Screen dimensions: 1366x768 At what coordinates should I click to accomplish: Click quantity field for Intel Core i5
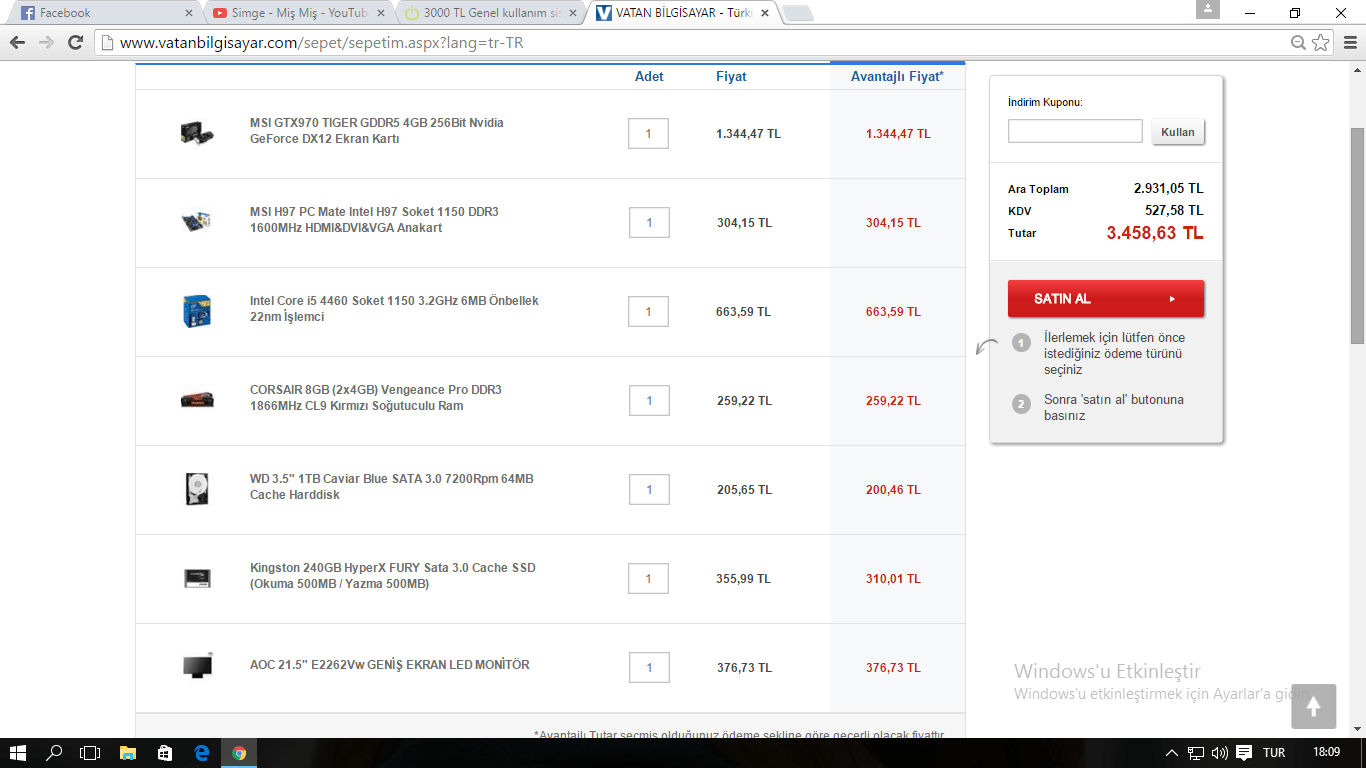[648, 311]
